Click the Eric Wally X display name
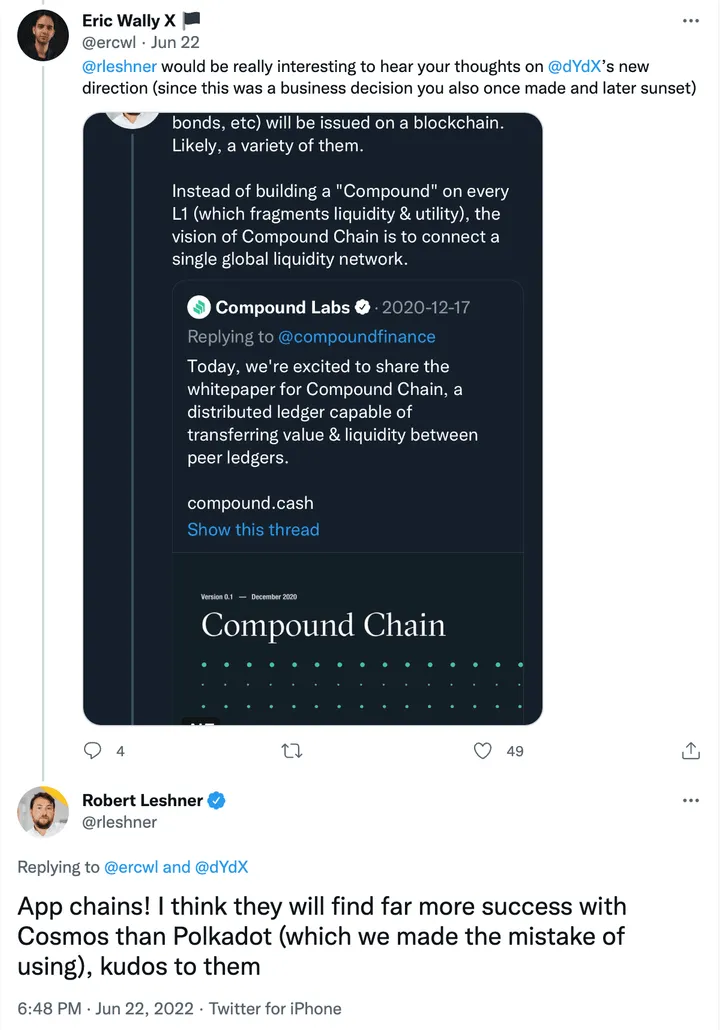 point(128,20)
